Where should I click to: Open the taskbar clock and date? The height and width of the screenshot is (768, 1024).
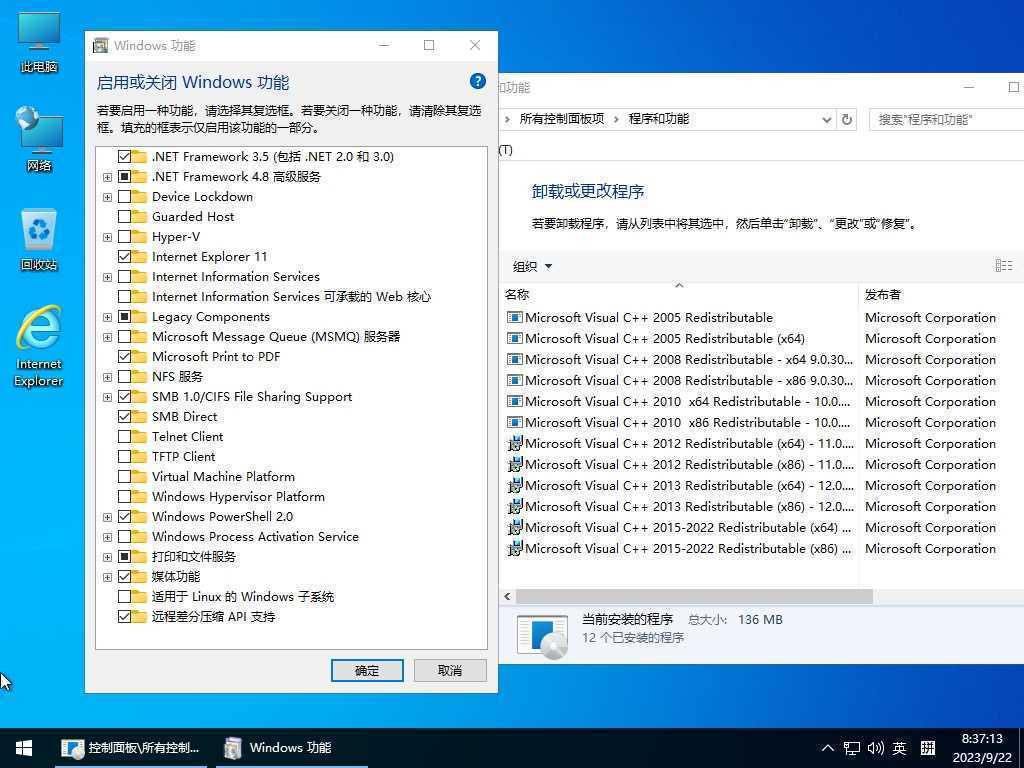982,748
